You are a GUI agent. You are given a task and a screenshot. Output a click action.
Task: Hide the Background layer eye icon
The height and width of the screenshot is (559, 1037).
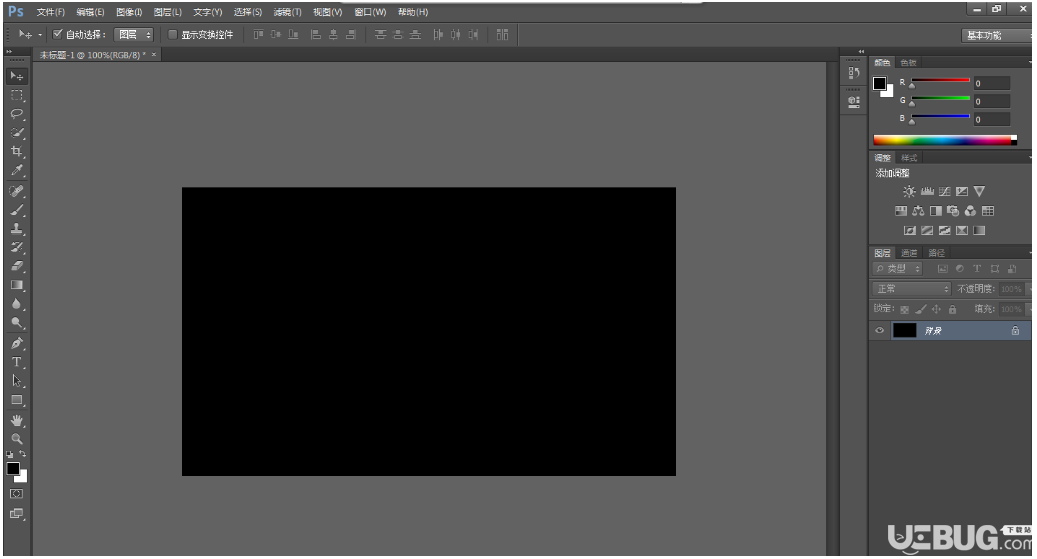click(879, 331)
